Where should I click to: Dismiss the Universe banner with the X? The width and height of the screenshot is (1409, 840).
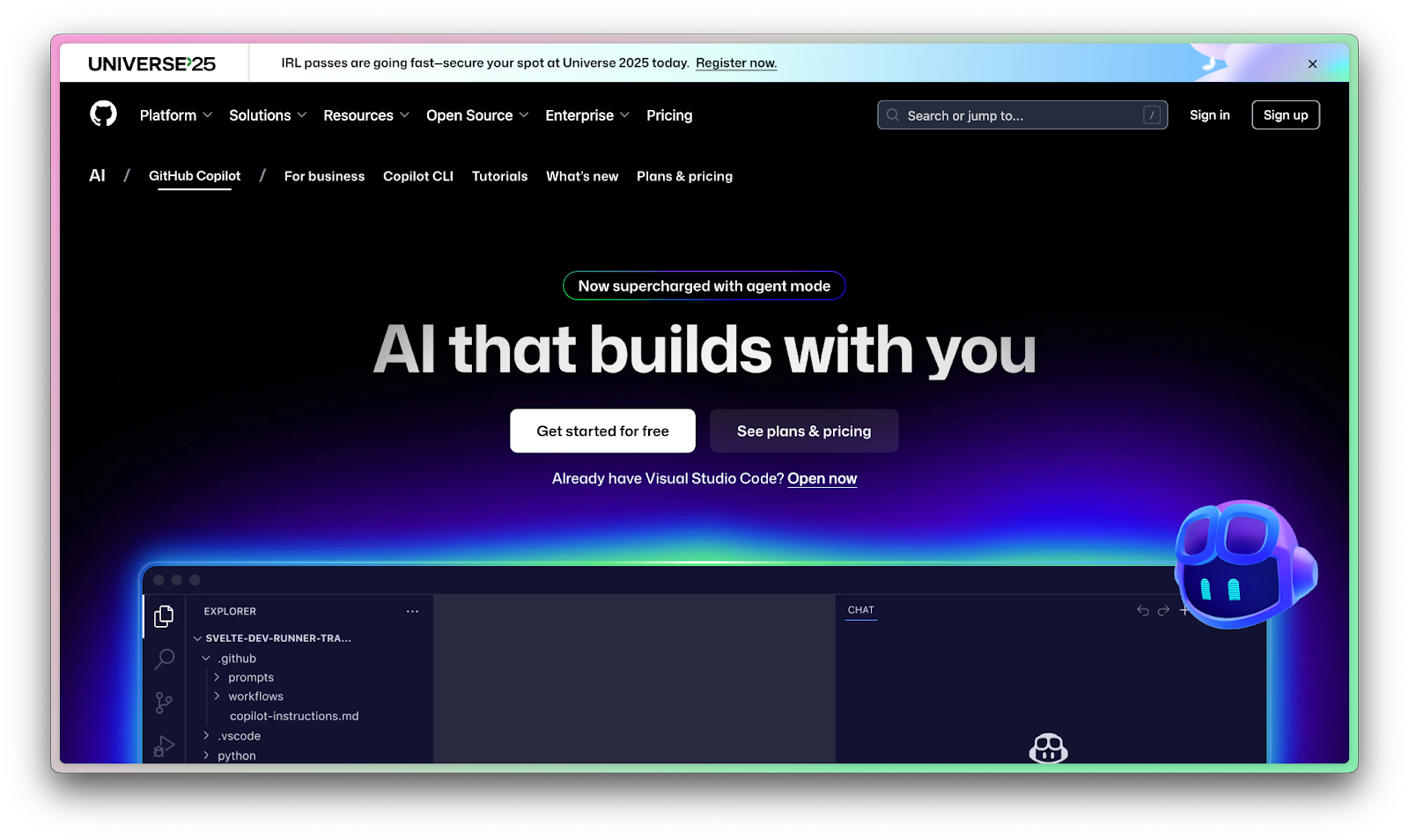1312,64
